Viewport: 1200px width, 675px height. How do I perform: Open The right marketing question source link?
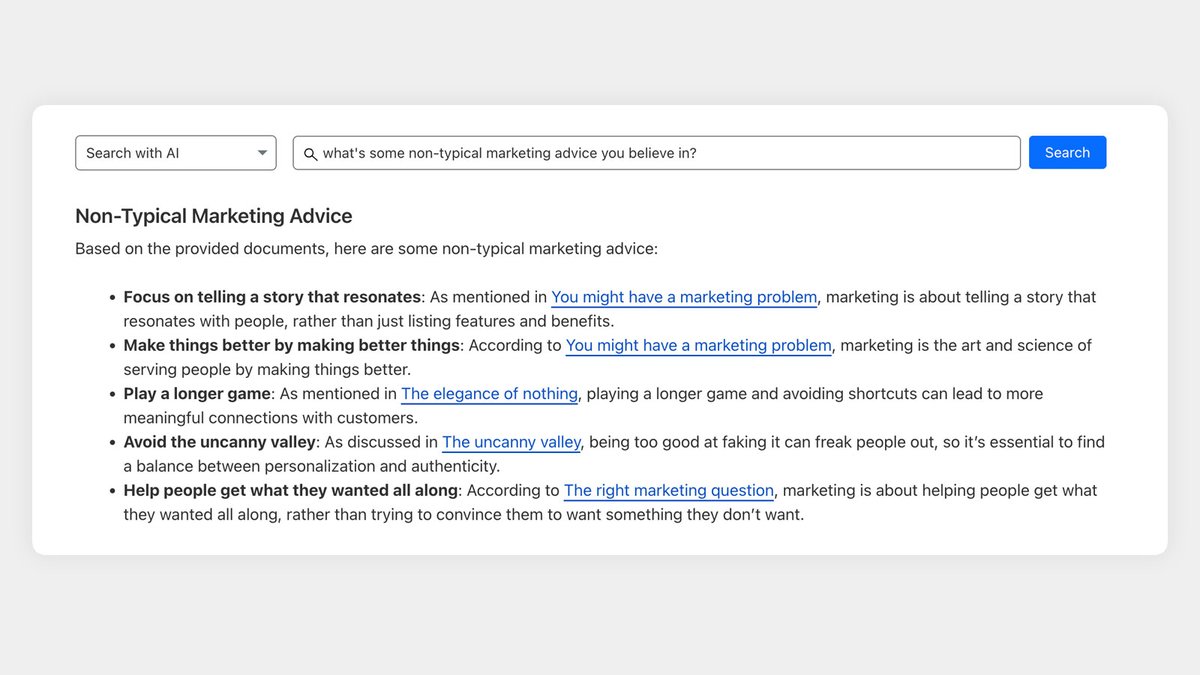(x=668, y=490)
